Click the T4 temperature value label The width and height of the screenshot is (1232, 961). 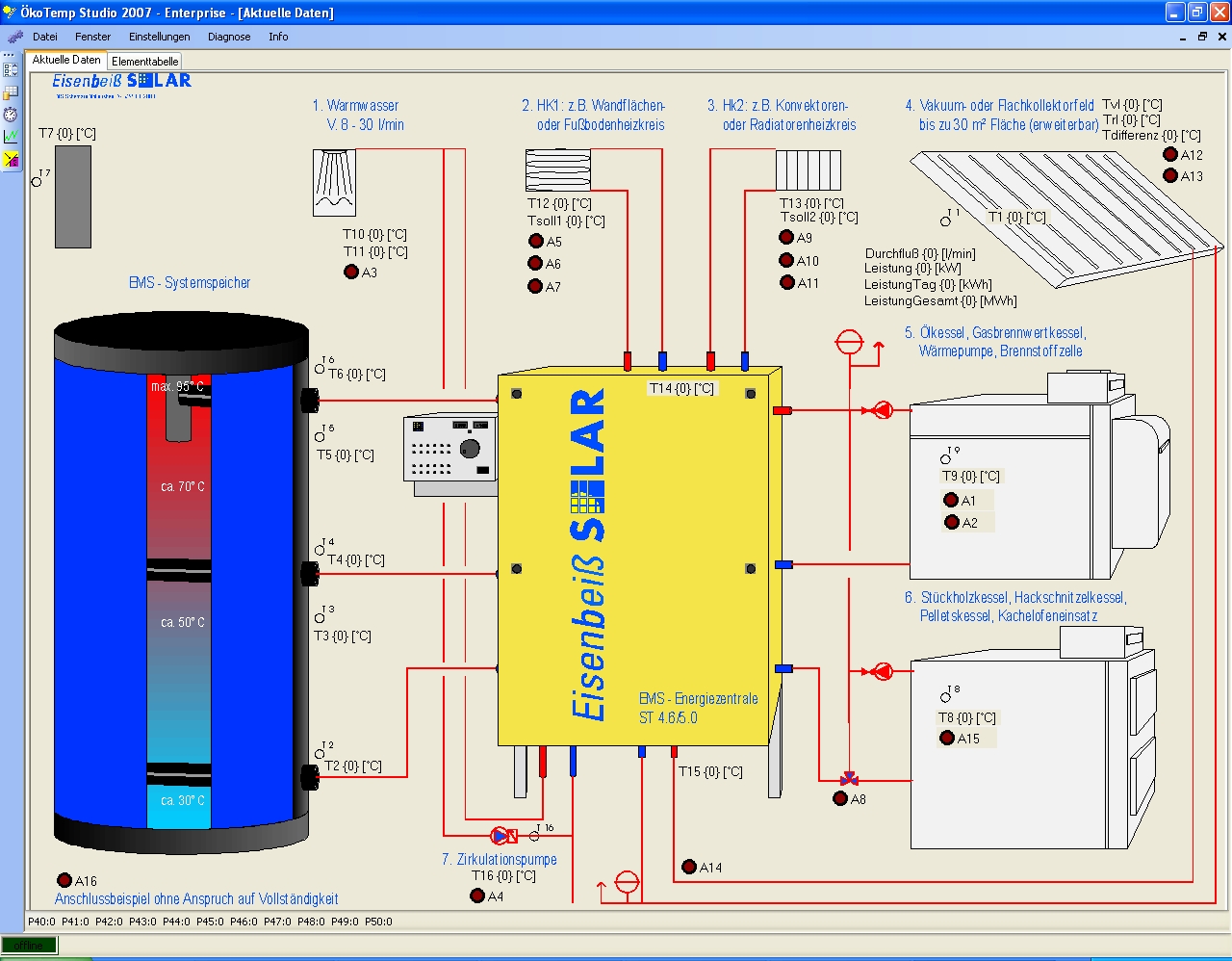356,559
